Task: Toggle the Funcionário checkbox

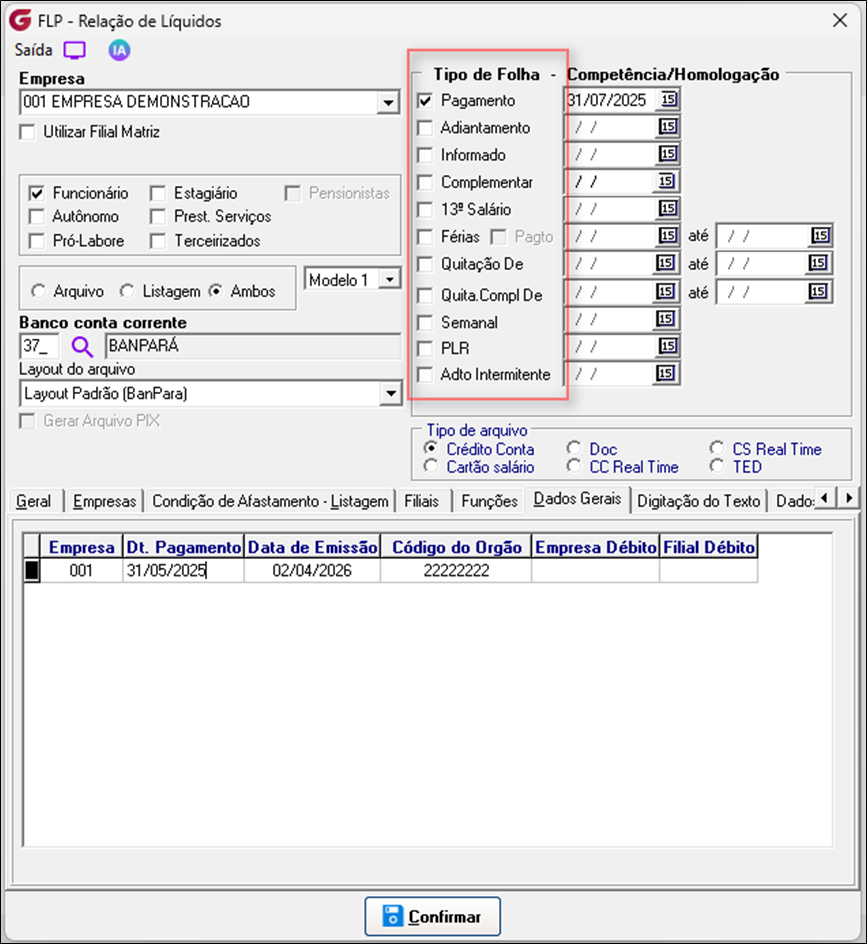Action: pos(37,193)
